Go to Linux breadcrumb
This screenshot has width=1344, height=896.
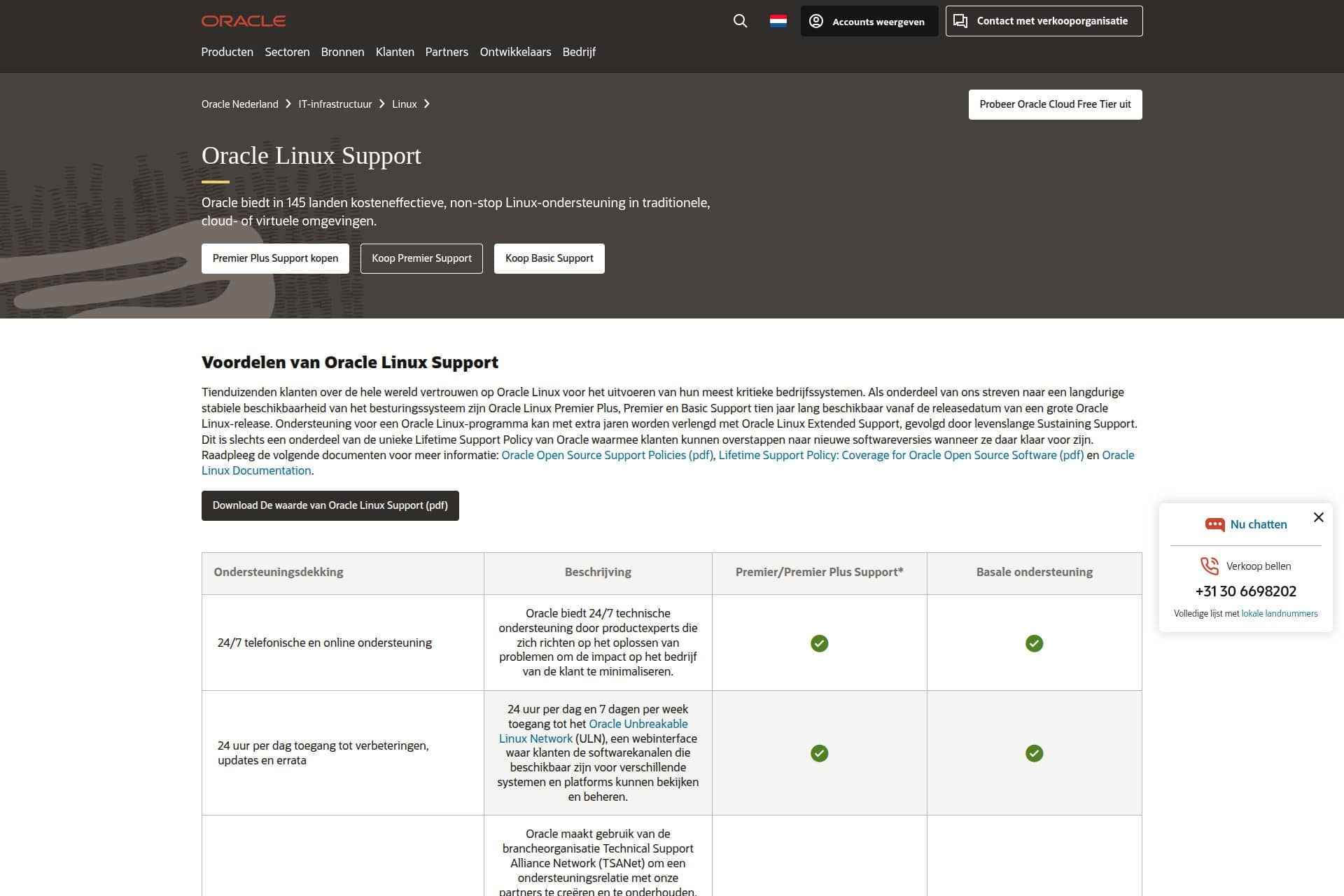tap(404, 104)
